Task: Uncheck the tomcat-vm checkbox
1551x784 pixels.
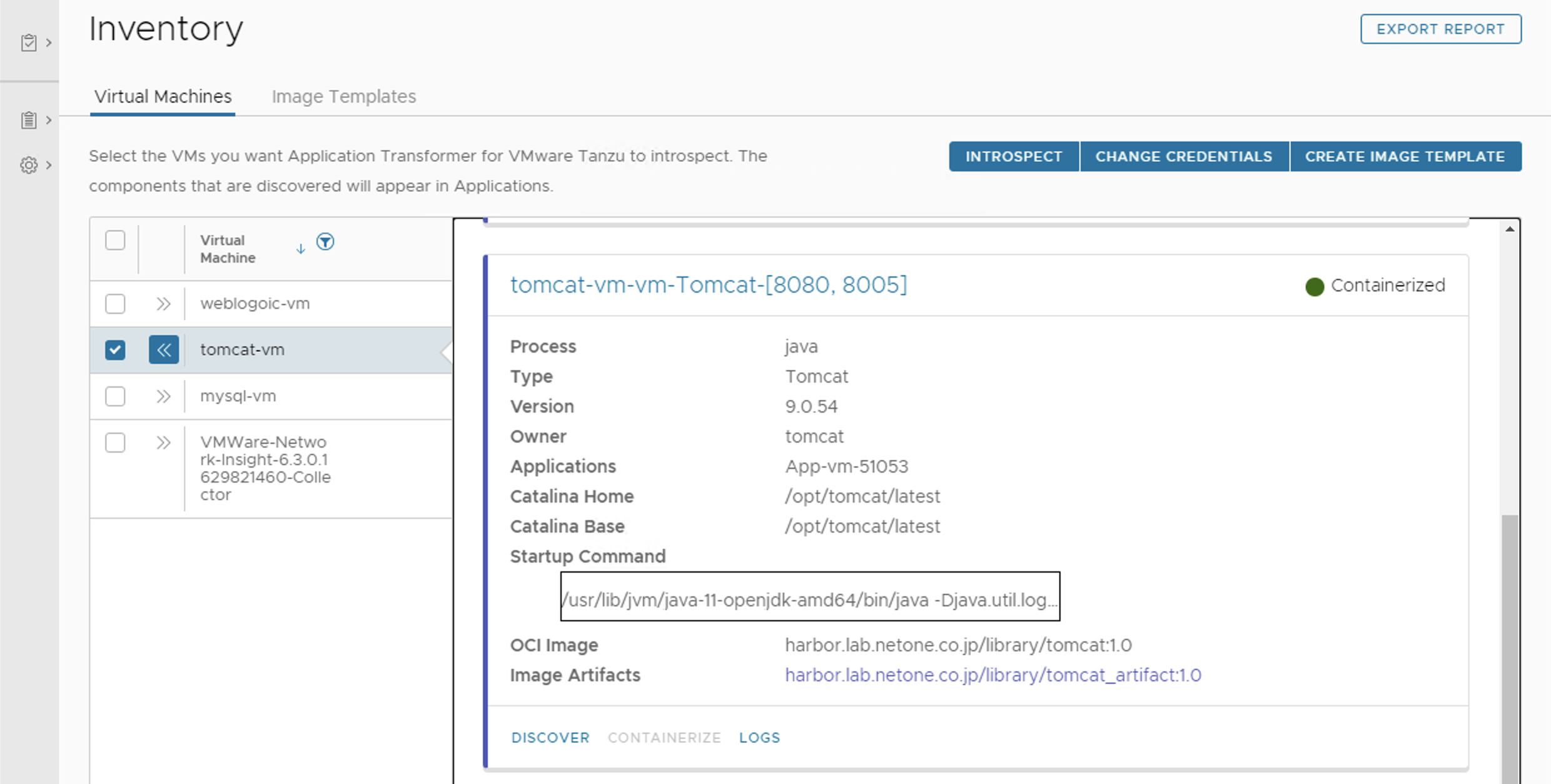Action: click(x=115, y=349)
